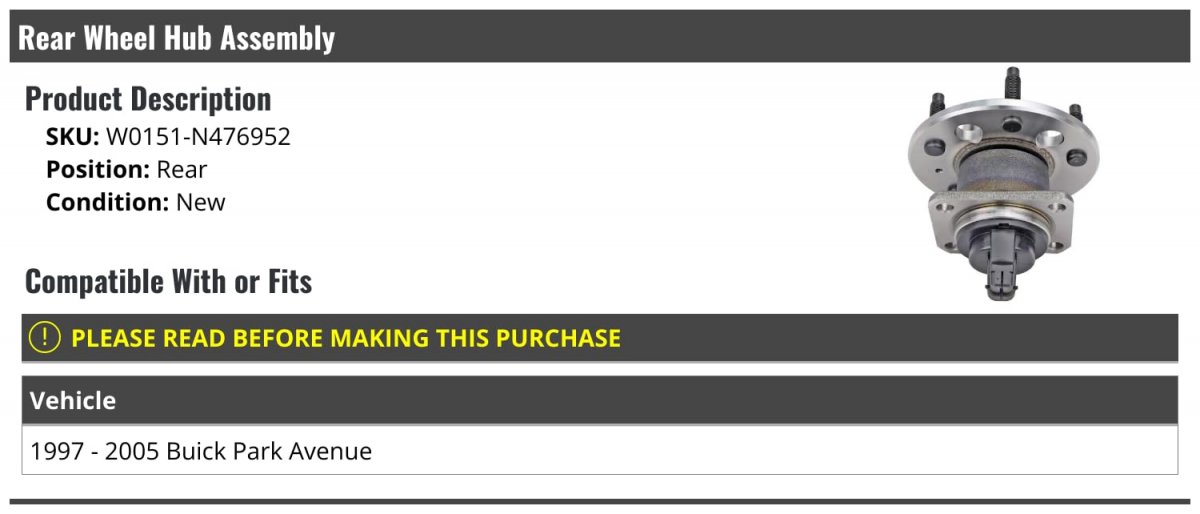This screenshot has width=1200, height=514.
Task: Click the Position label
Action: [x=98, y=169]
